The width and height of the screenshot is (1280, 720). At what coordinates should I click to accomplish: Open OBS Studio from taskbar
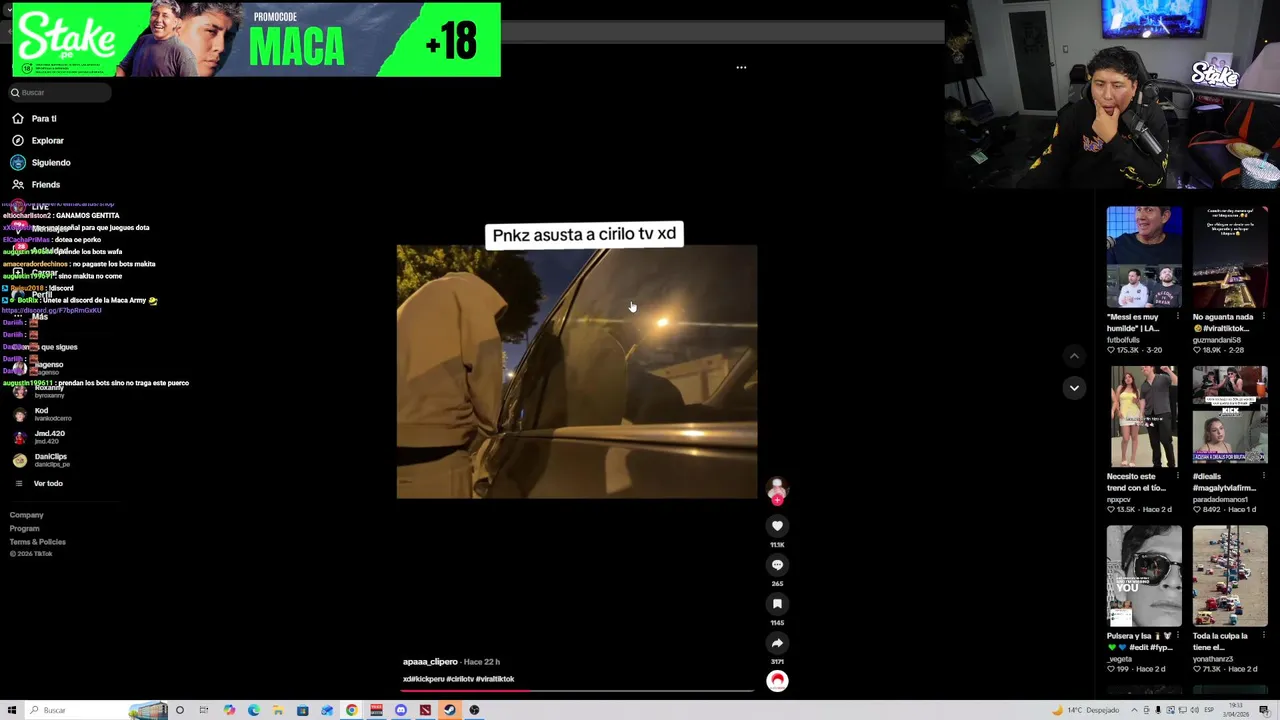pyautogui.click(x=474, y=710)
